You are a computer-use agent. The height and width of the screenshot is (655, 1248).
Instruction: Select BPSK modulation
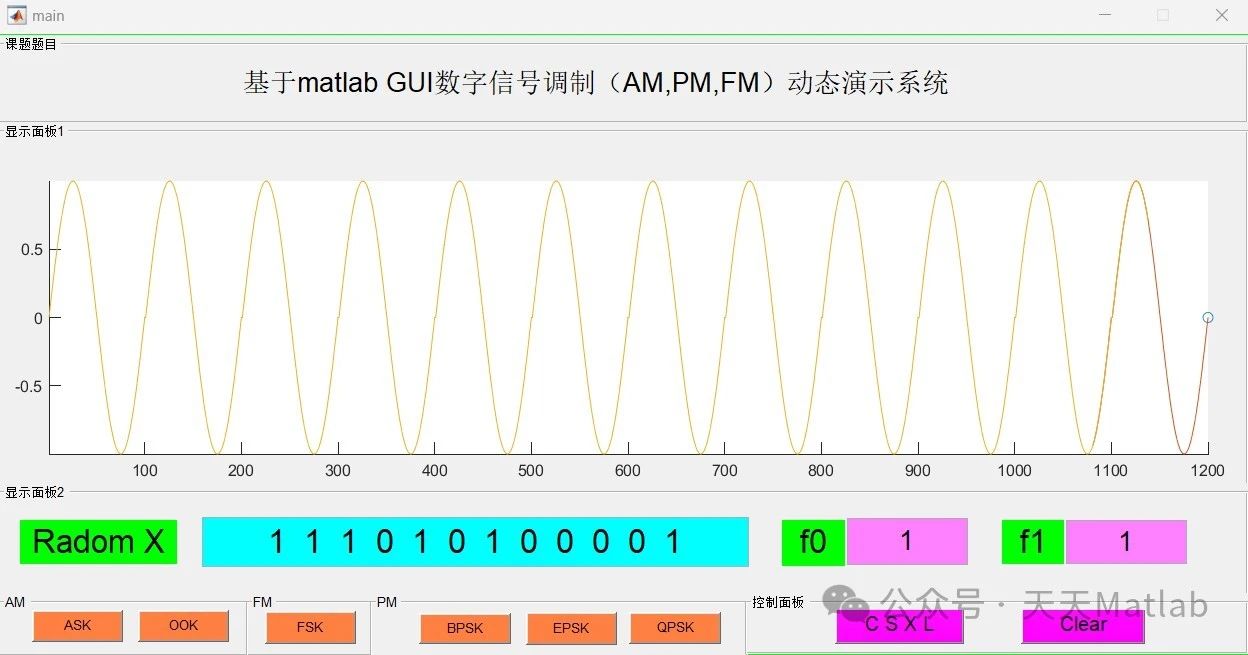coord(465,629)
